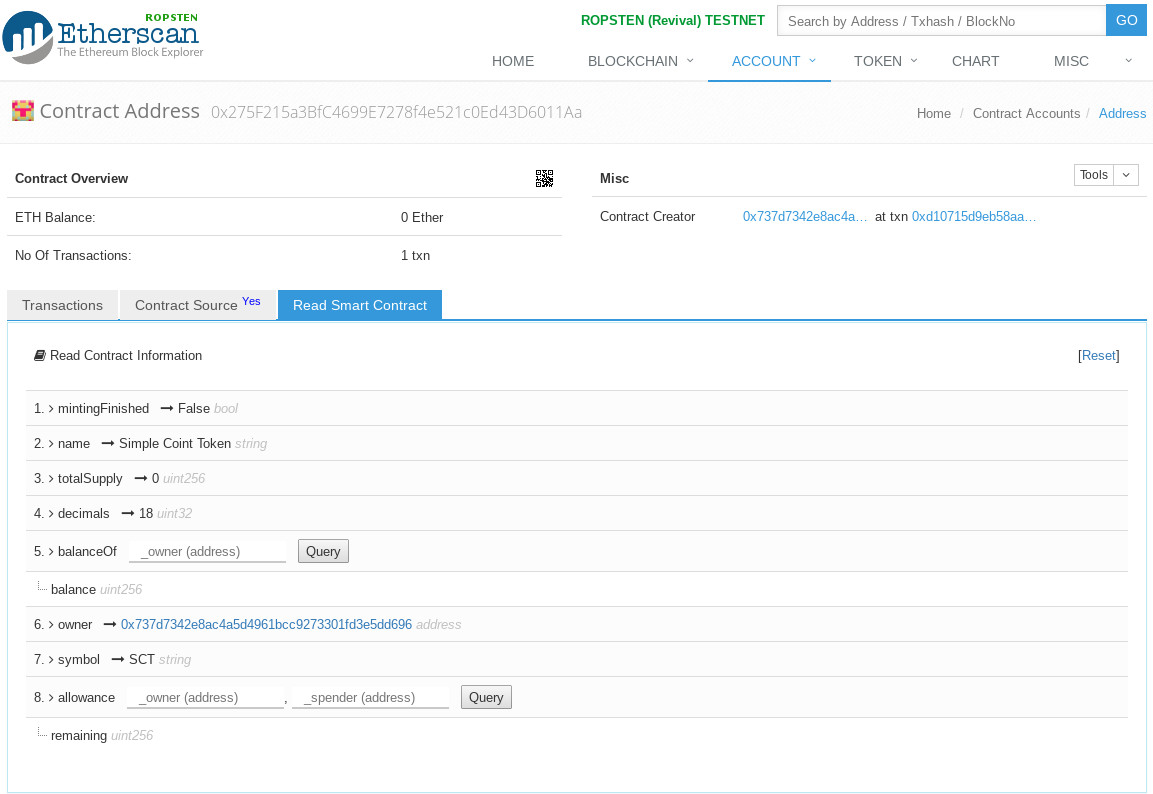Click the 'balance uint256' output label
1153x794 pixels.
[96, 590]
